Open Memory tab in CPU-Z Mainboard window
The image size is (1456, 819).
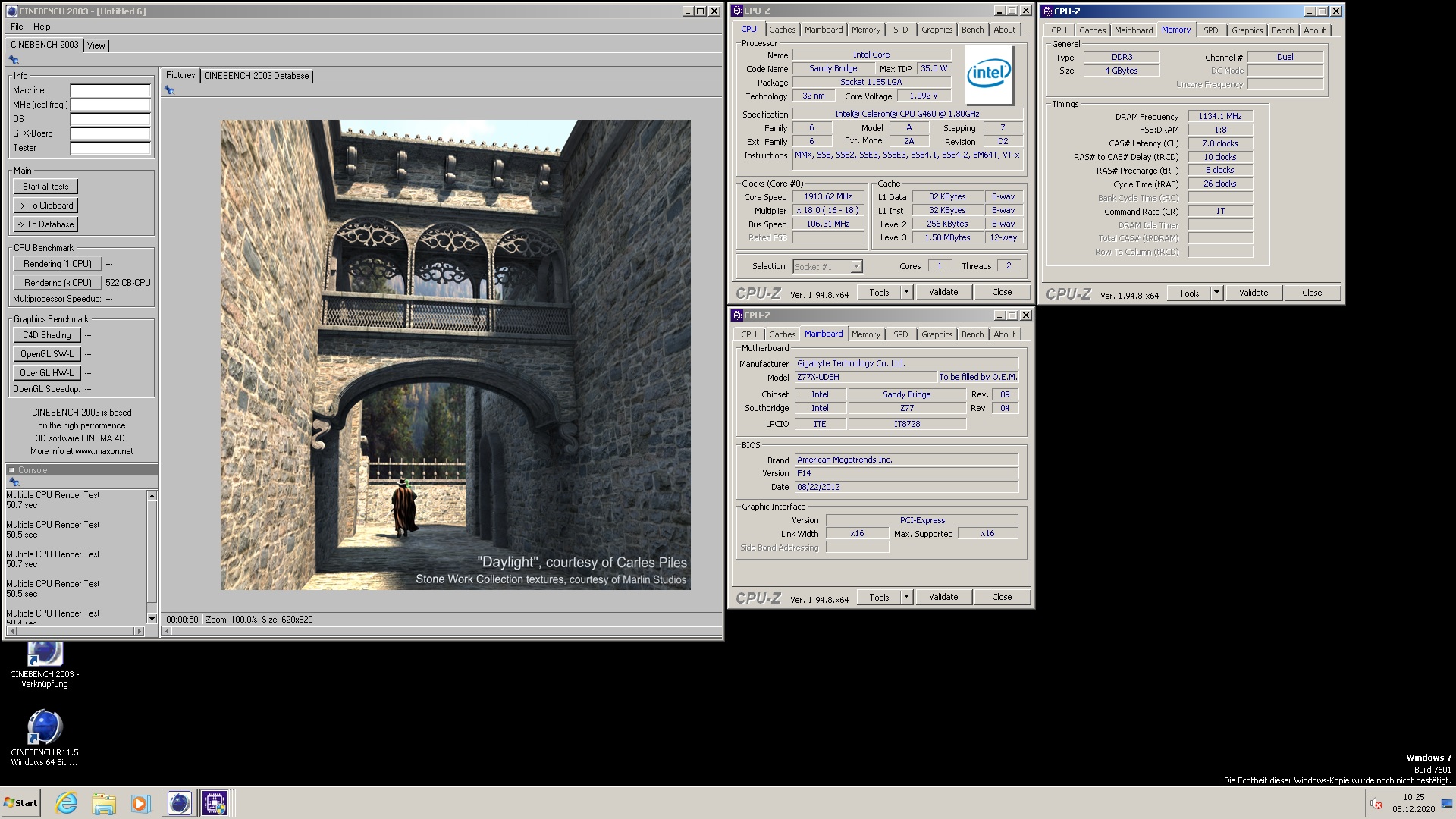(x=865, y=334)
